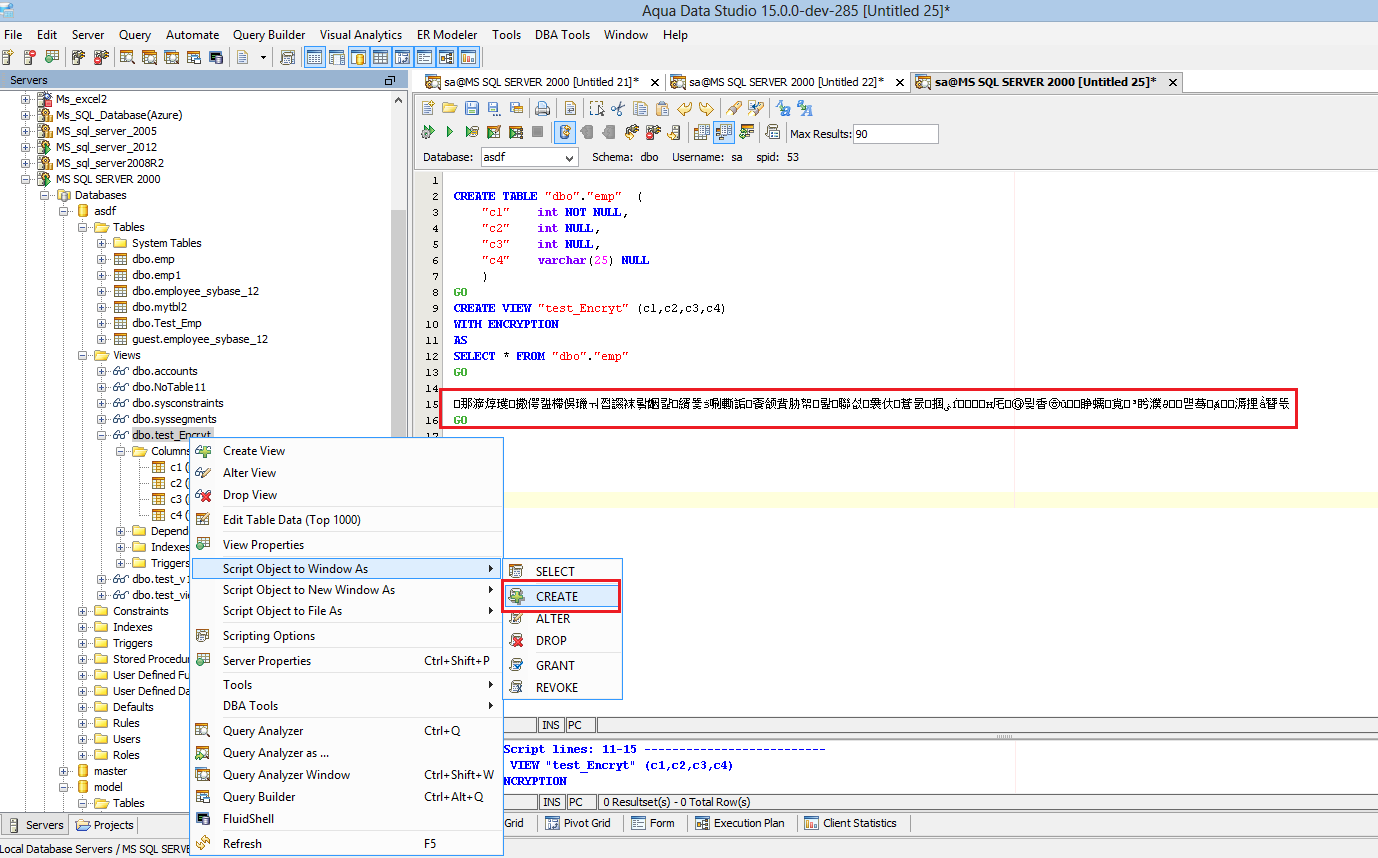Click the New script icon in editor toolbar
1378x858 pixels.
click(x=428, y=108)
